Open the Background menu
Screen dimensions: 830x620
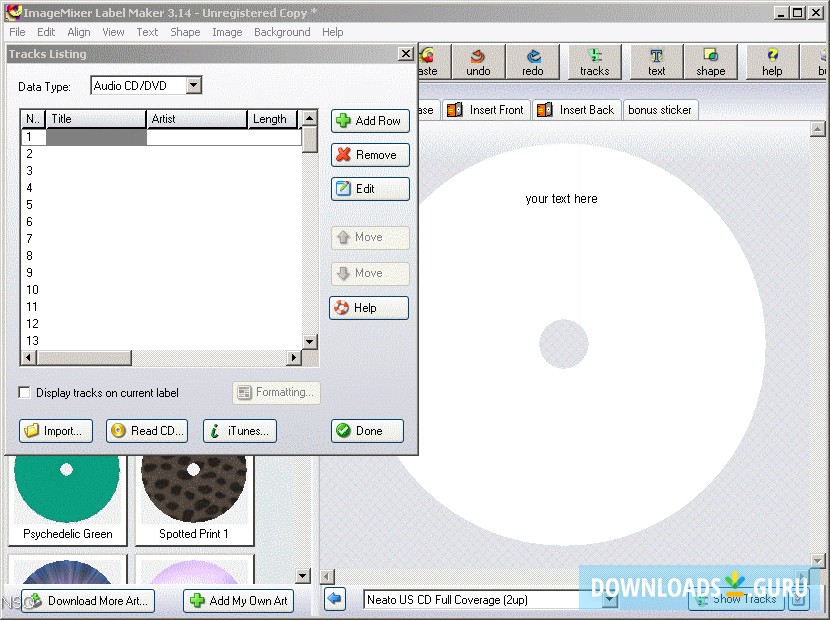coord(282,32)
